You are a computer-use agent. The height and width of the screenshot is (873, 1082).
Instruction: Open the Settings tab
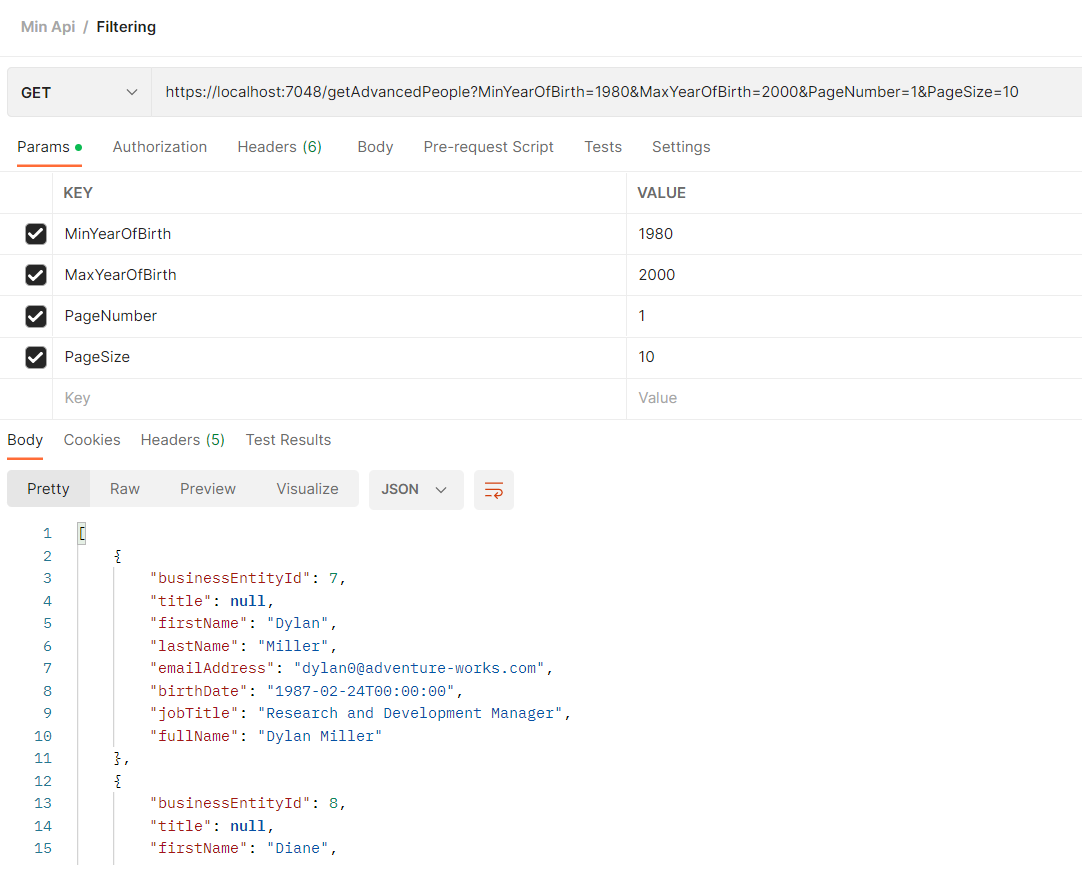click(x=681, y=147)
